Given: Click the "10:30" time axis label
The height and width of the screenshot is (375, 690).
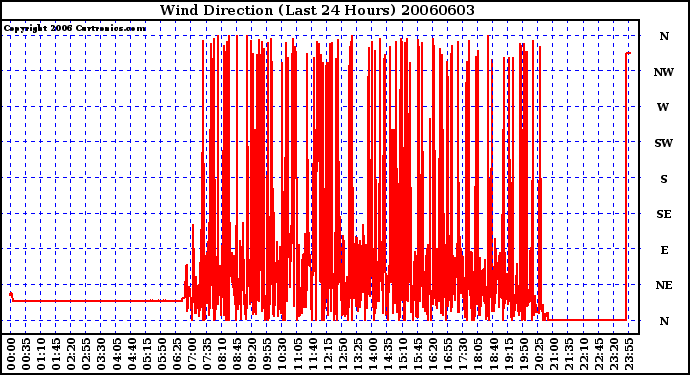Looking at the screenshot, I should tap(282, 354).
